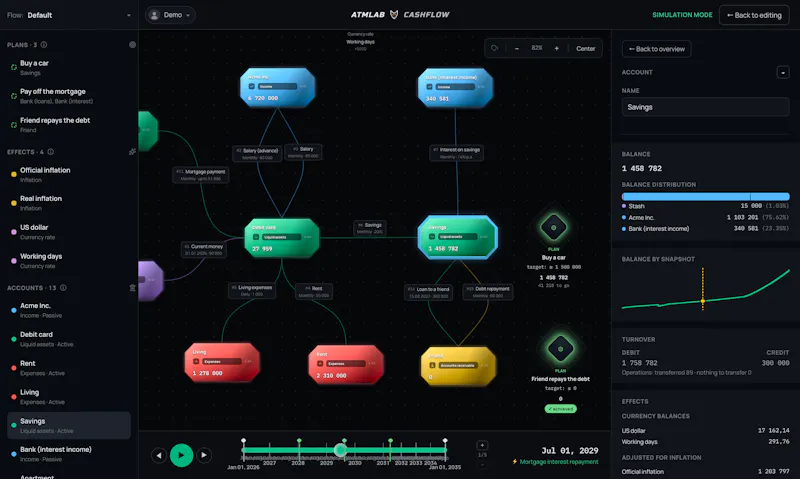Viewport: 800px width, 479px height.
Task: Toggle checkbox in the Debit card node
Action: click(x=256, y=237)
